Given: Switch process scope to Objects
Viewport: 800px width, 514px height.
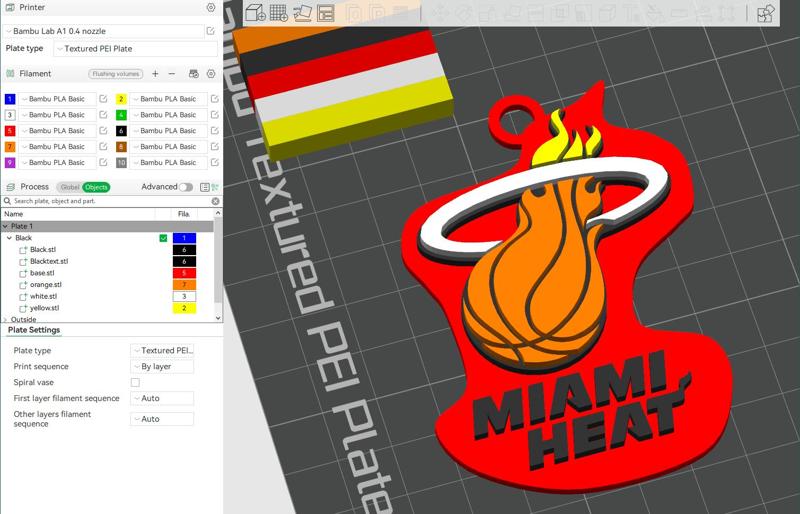Looking at the screenshot, I should click(96, 187).
